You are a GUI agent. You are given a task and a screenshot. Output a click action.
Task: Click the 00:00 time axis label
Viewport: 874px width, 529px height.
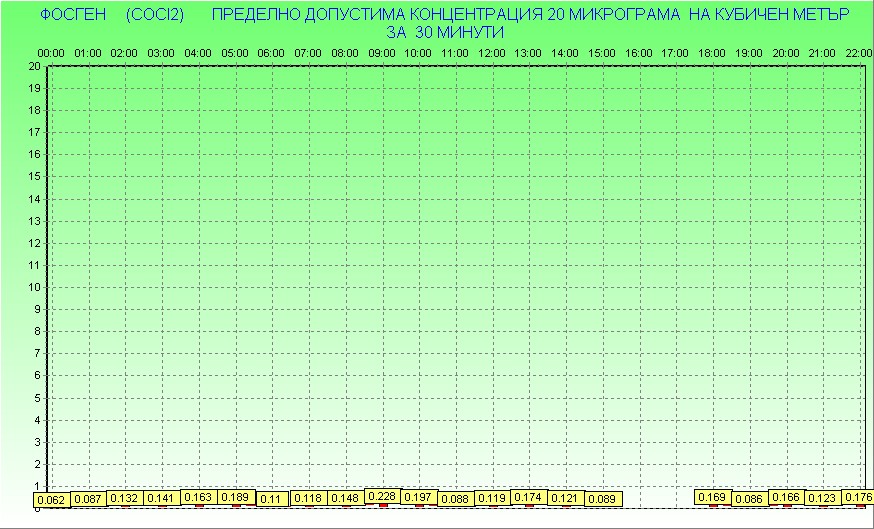click(x=51, y=52)
